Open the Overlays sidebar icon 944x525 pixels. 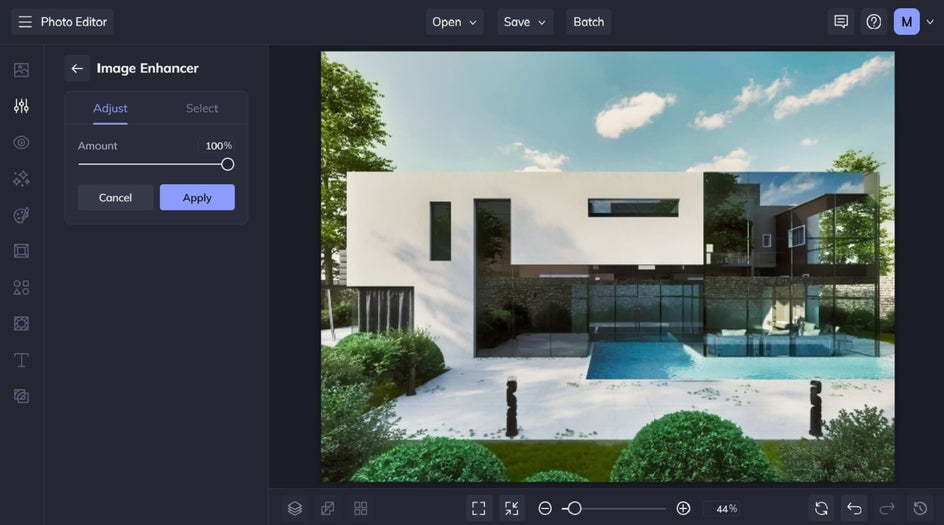(21, 323)
